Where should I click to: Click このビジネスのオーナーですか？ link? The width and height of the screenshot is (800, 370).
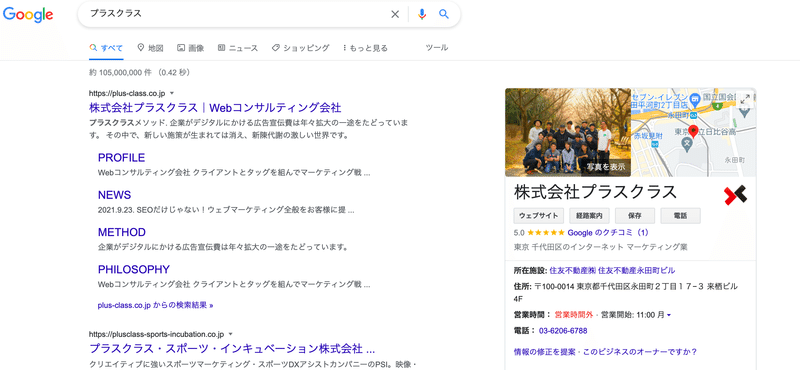pyautogui.click(x=640, y=352)
